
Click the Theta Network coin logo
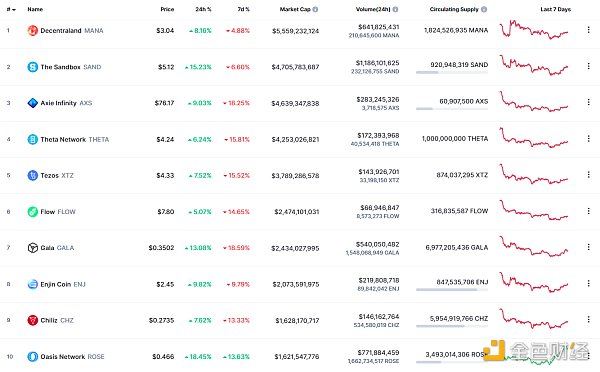tap(33, 139)
